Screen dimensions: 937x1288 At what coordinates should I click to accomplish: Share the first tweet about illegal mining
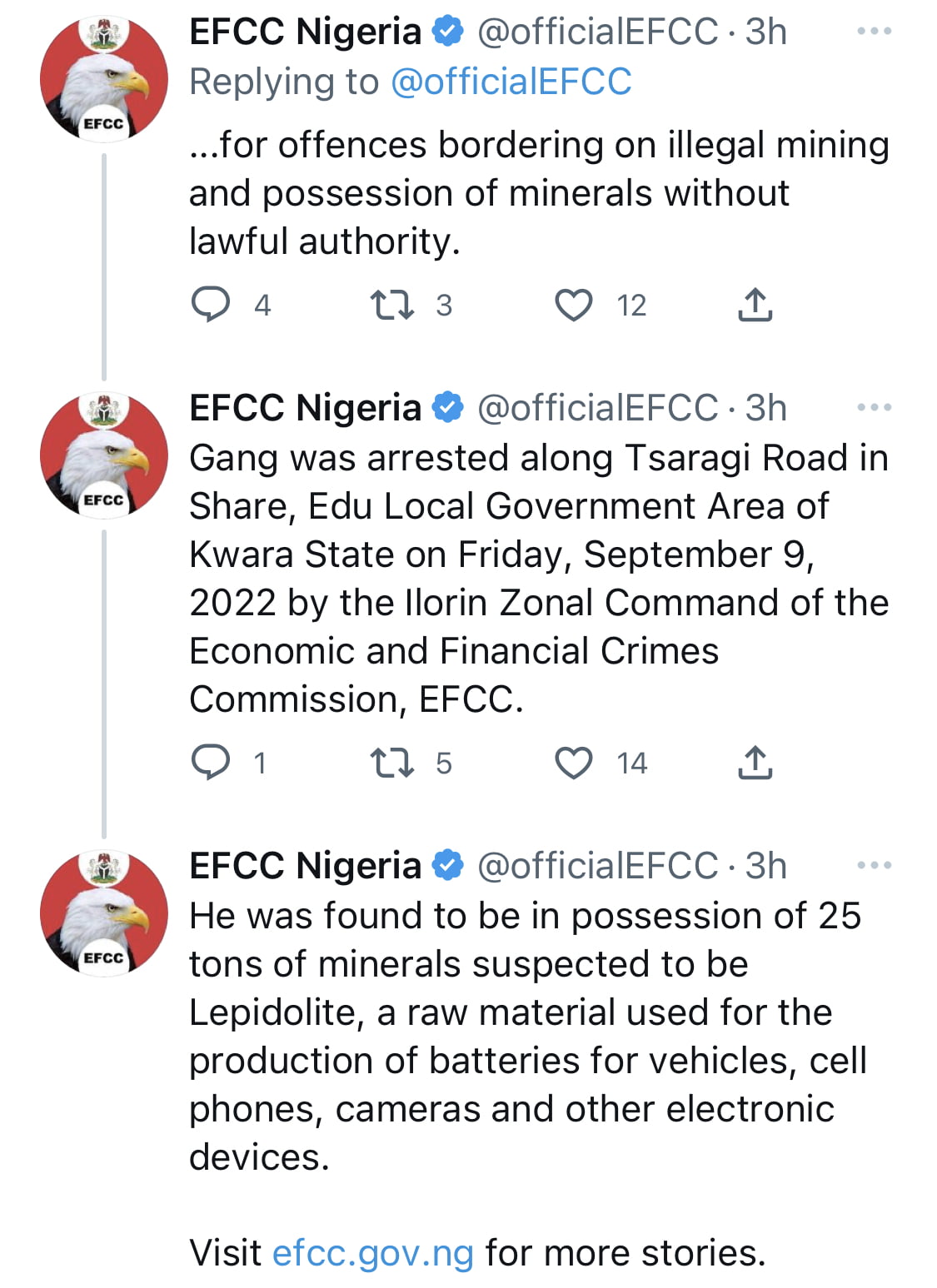click(755, 305)
